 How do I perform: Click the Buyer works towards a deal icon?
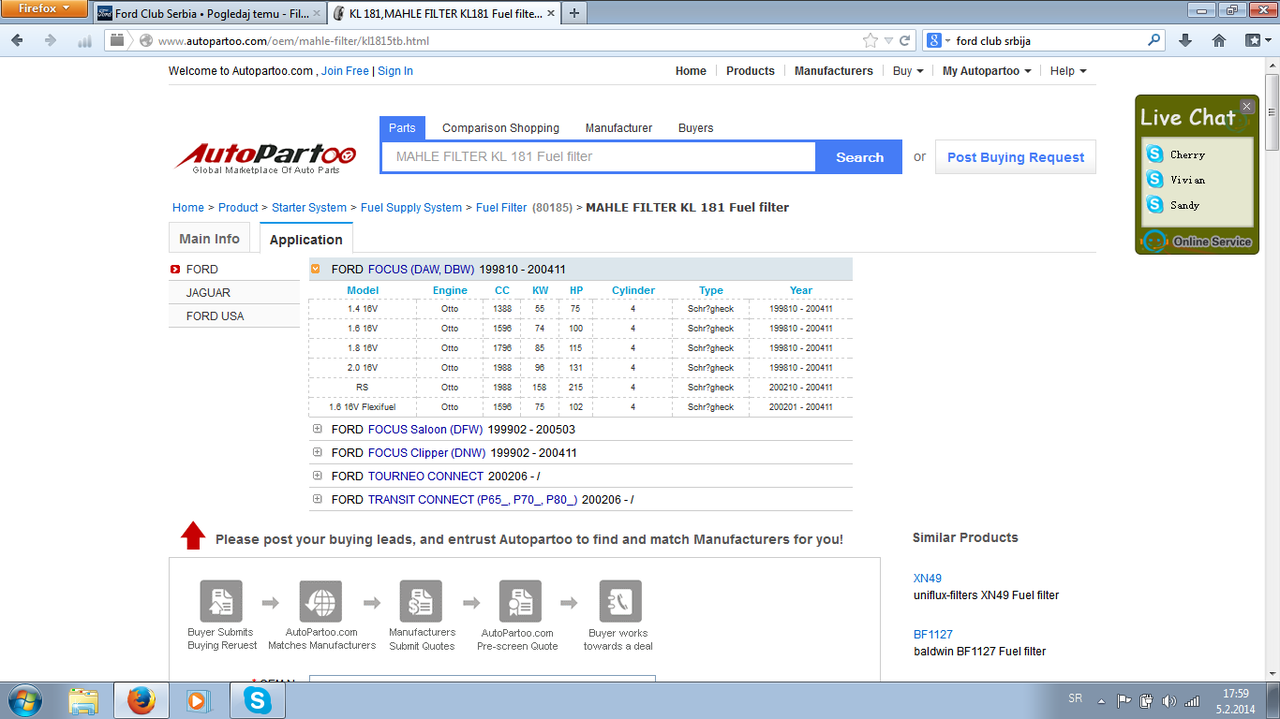coord(620,601)
